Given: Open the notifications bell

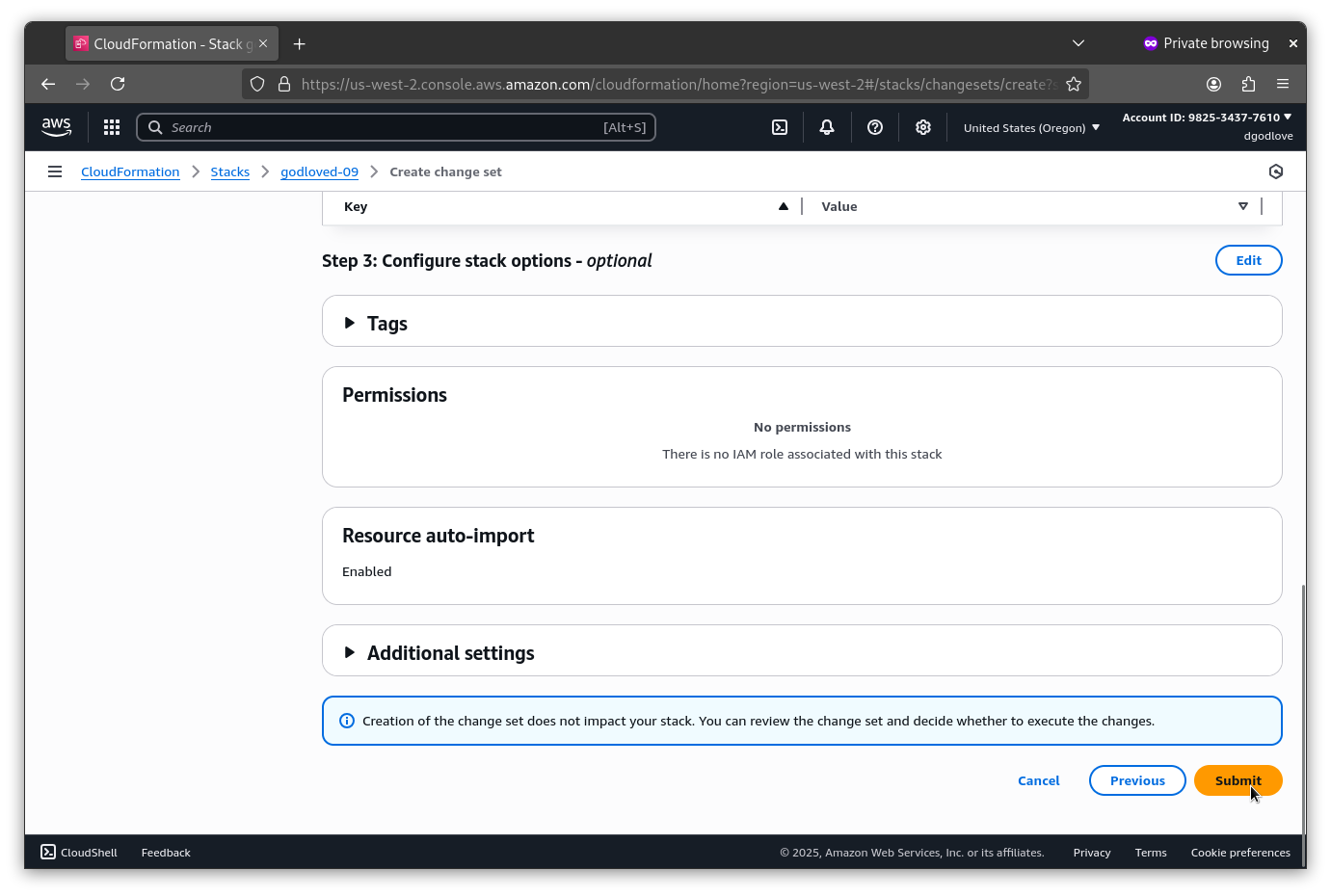Looking at the screenshot, I should [827, 127].
